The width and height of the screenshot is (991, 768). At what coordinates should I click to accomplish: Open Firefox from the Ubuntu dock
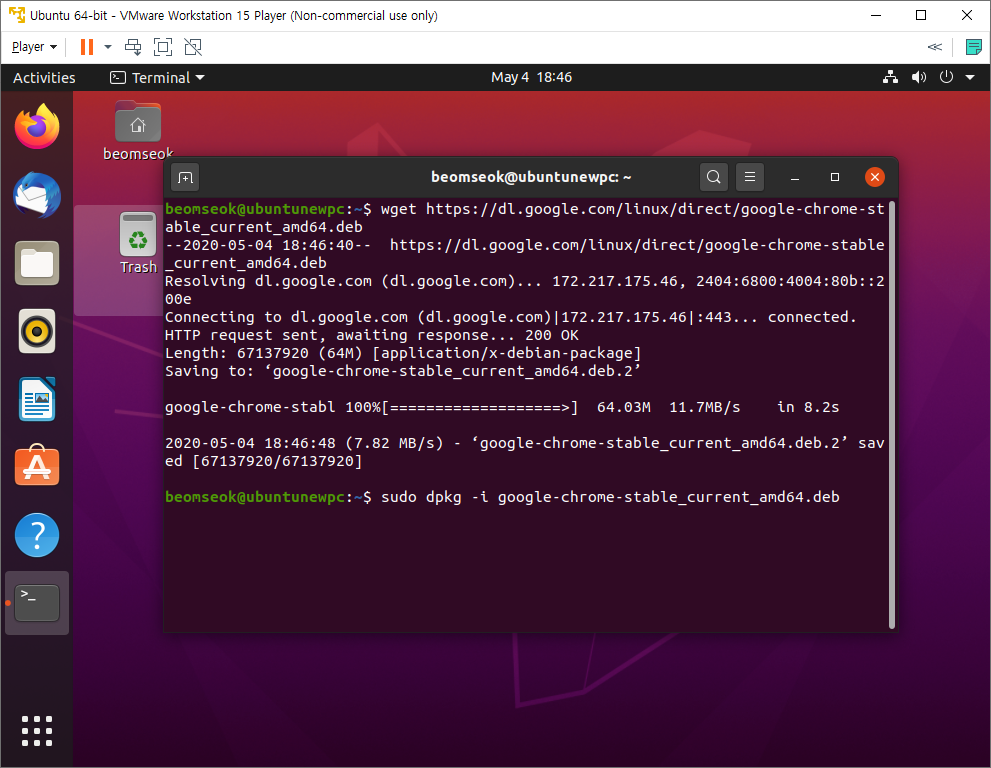37,126
